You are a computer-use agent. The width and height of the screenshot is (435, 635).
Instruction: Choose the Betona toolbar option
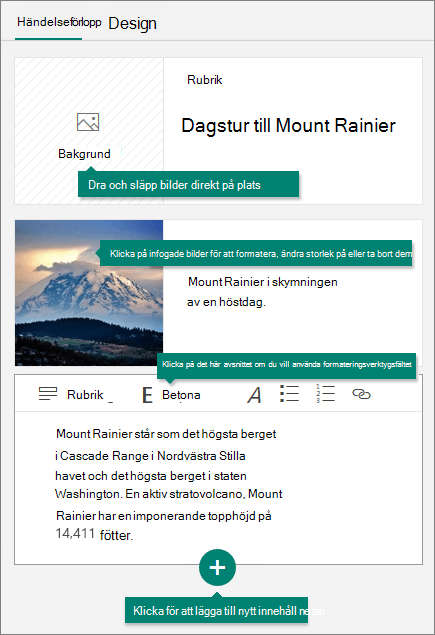[x=181, y=395]
